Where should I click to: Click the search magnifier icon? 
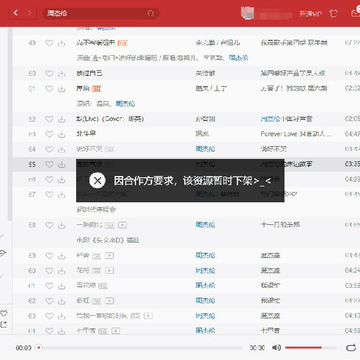point(151,13)
